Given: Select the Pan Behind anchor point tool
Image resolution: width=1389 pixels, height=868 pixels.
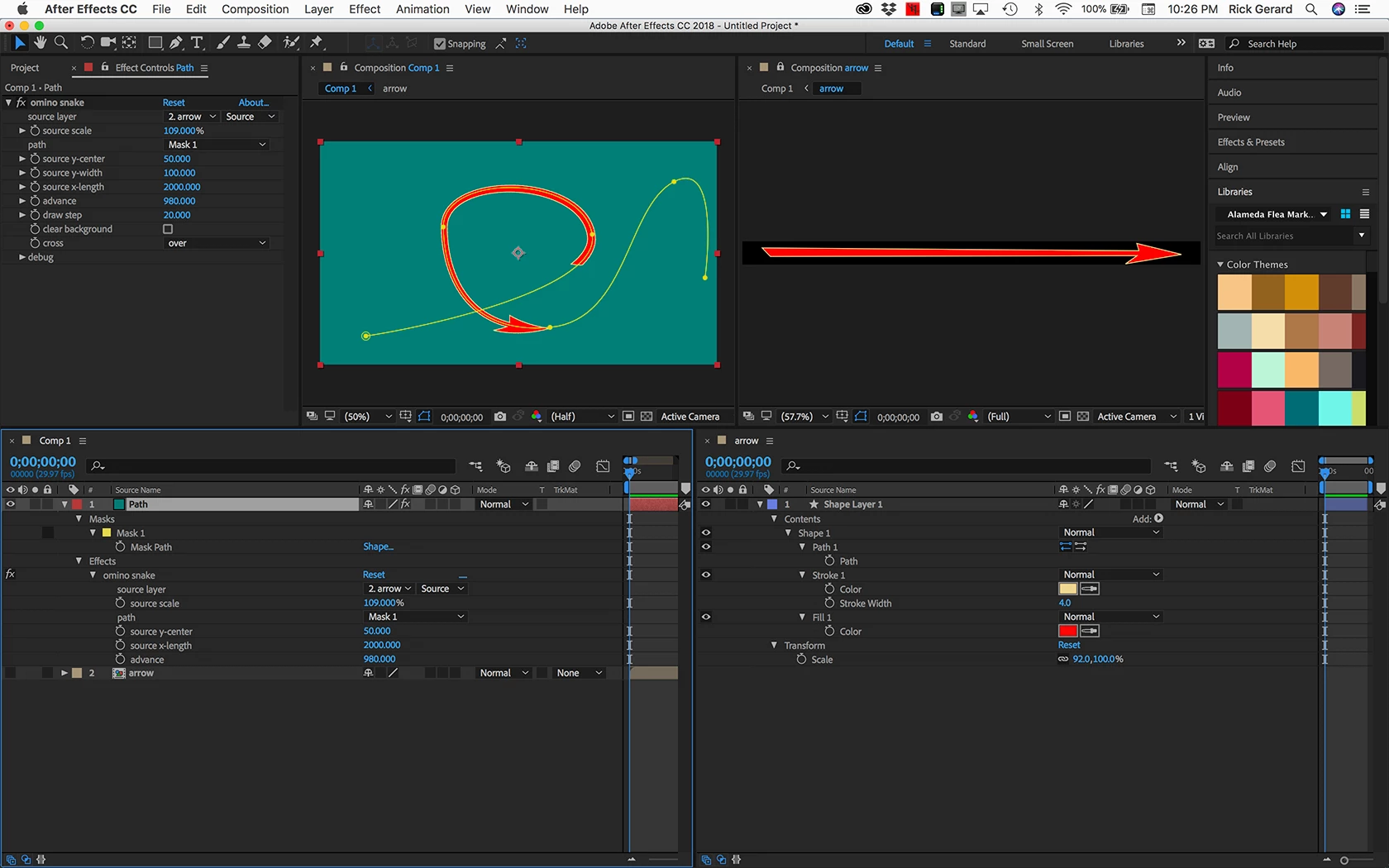Looking at the screenshot, I should point(130,43).
